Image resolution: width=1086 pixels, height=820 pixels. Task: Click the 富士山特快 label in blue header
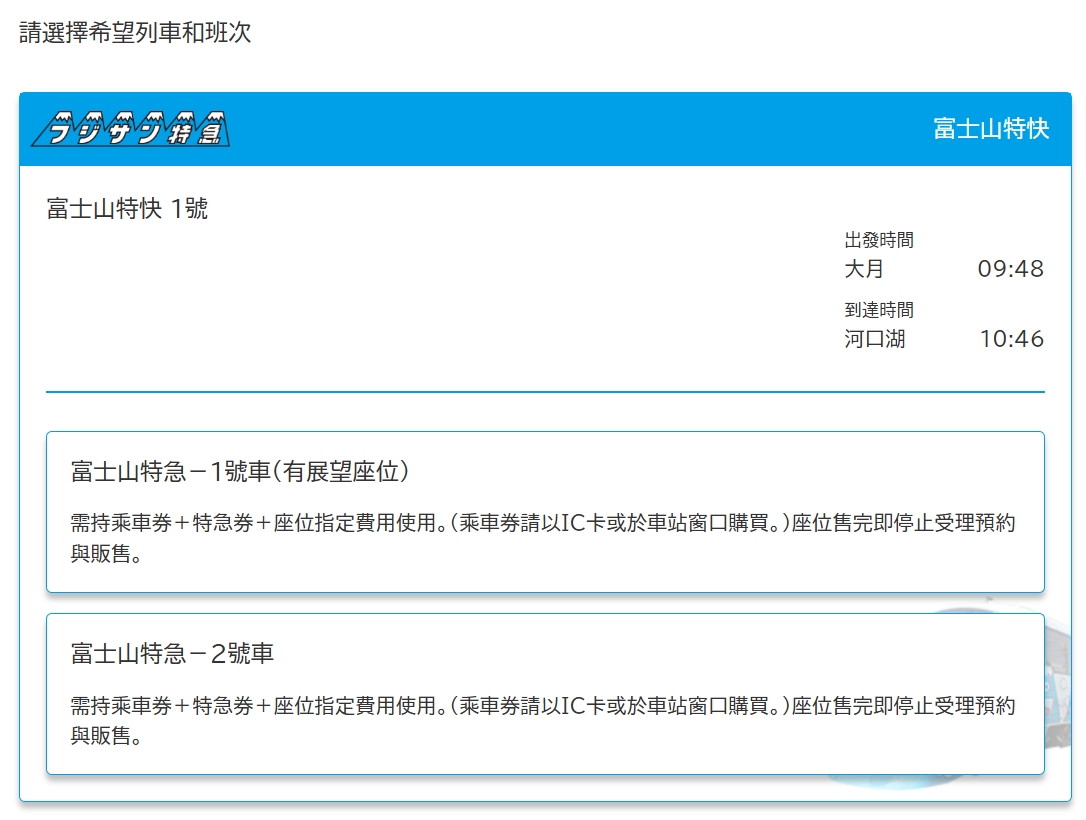[x=990, y=129]
